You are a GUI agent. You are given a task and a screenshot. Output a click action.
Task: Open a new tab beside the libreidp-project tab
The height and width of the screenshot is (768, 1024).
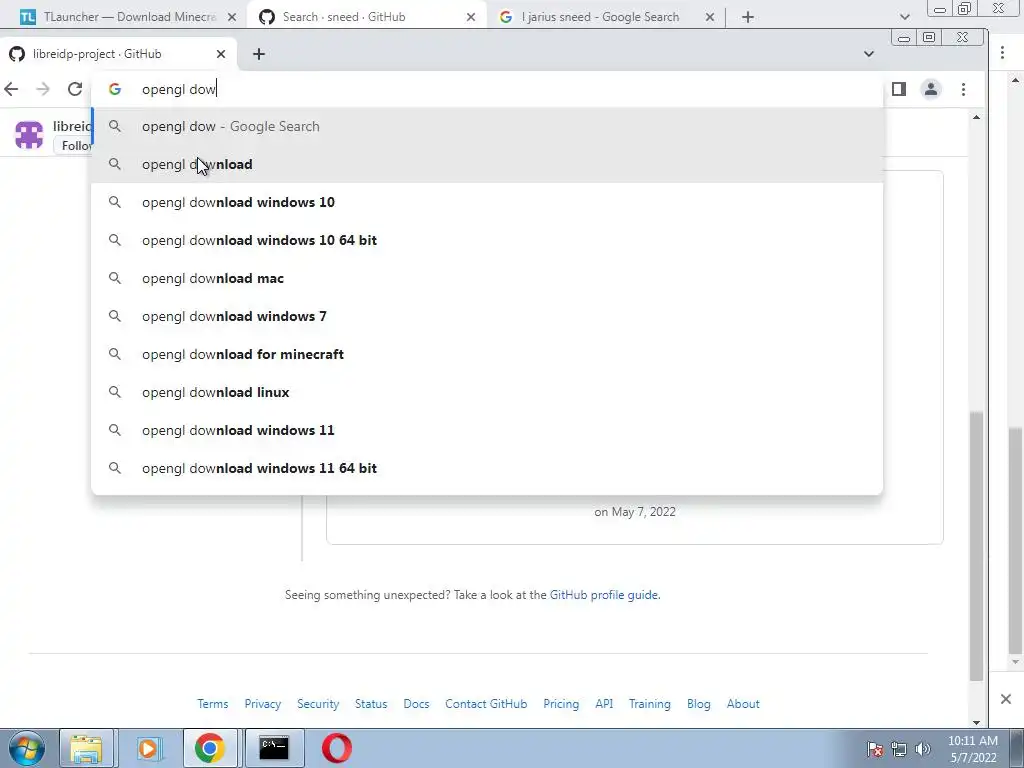pyautogui.click(x=259, y=54)
